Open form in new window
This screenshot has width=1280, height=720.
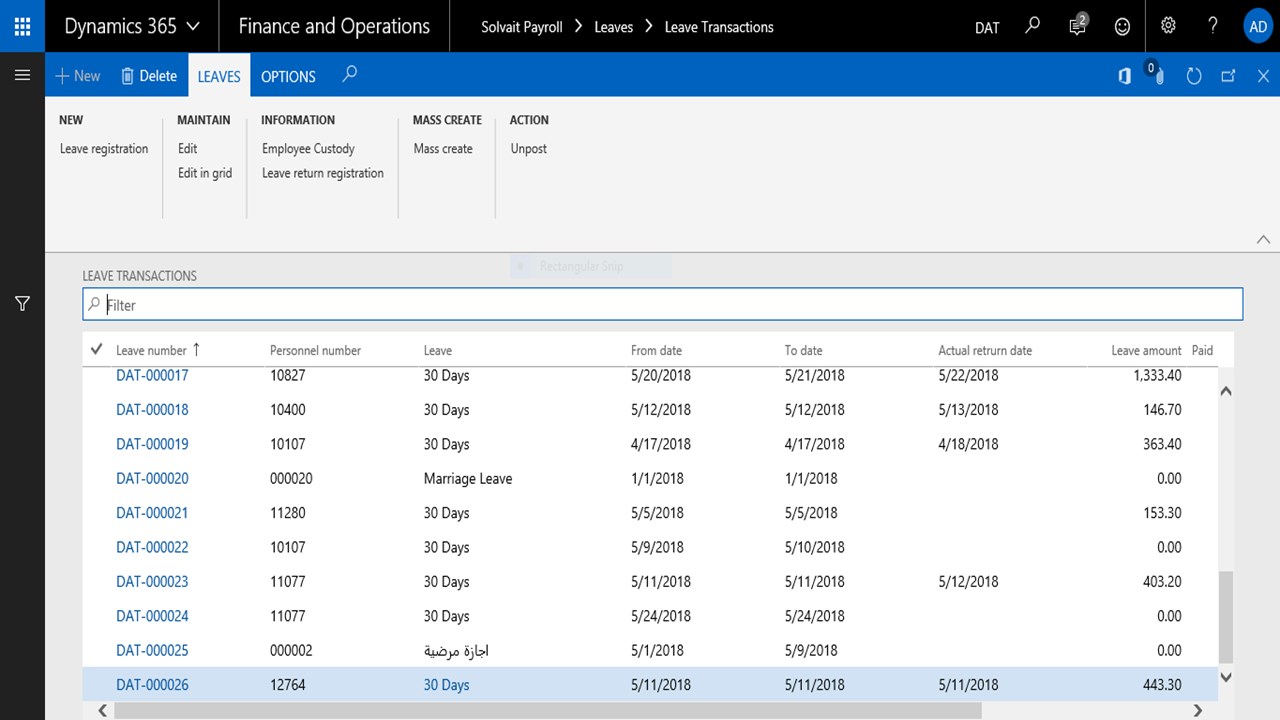1229,76
